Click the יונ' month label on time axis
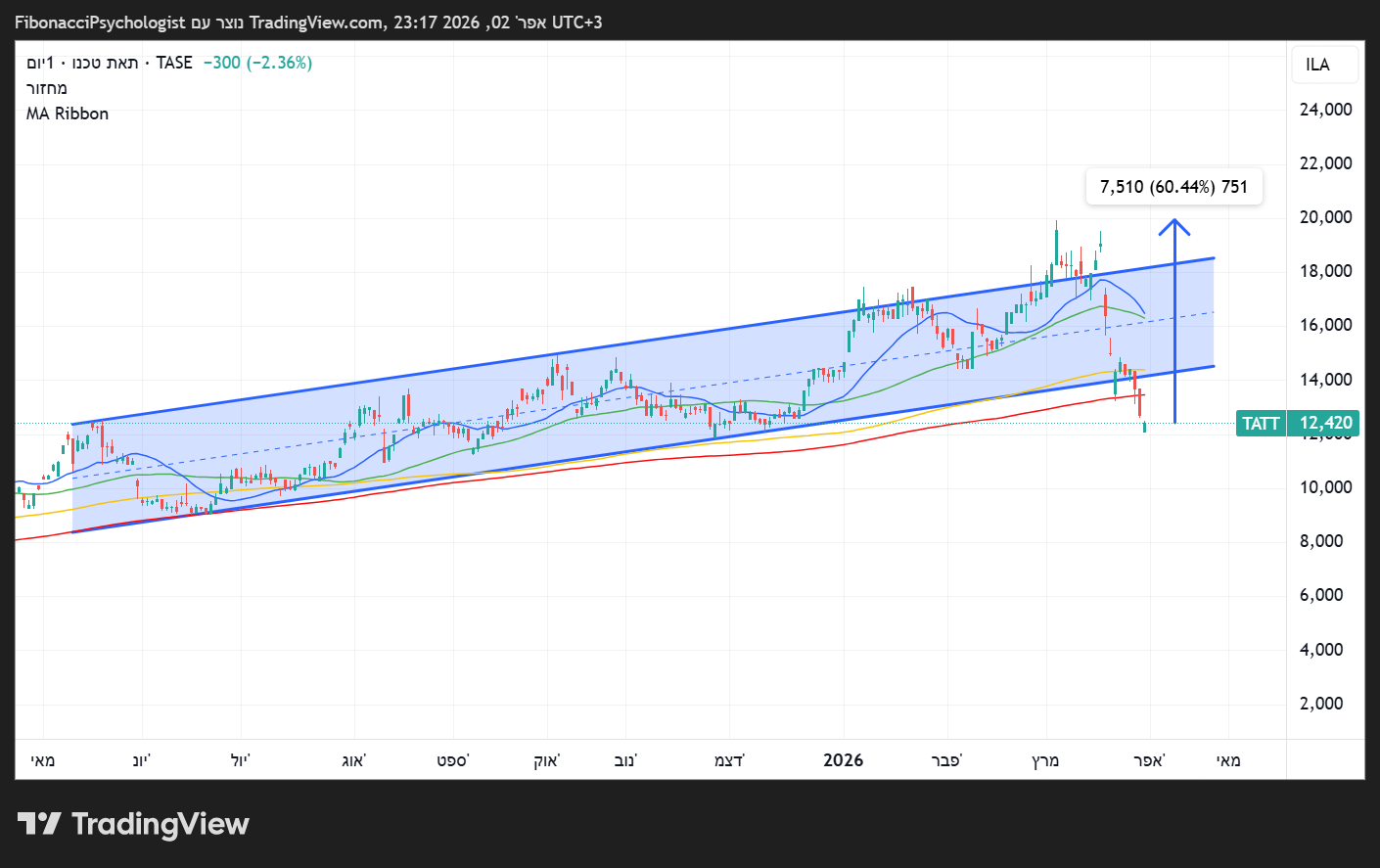Viewport: 1380px width, 868px height. click(142, 760)
